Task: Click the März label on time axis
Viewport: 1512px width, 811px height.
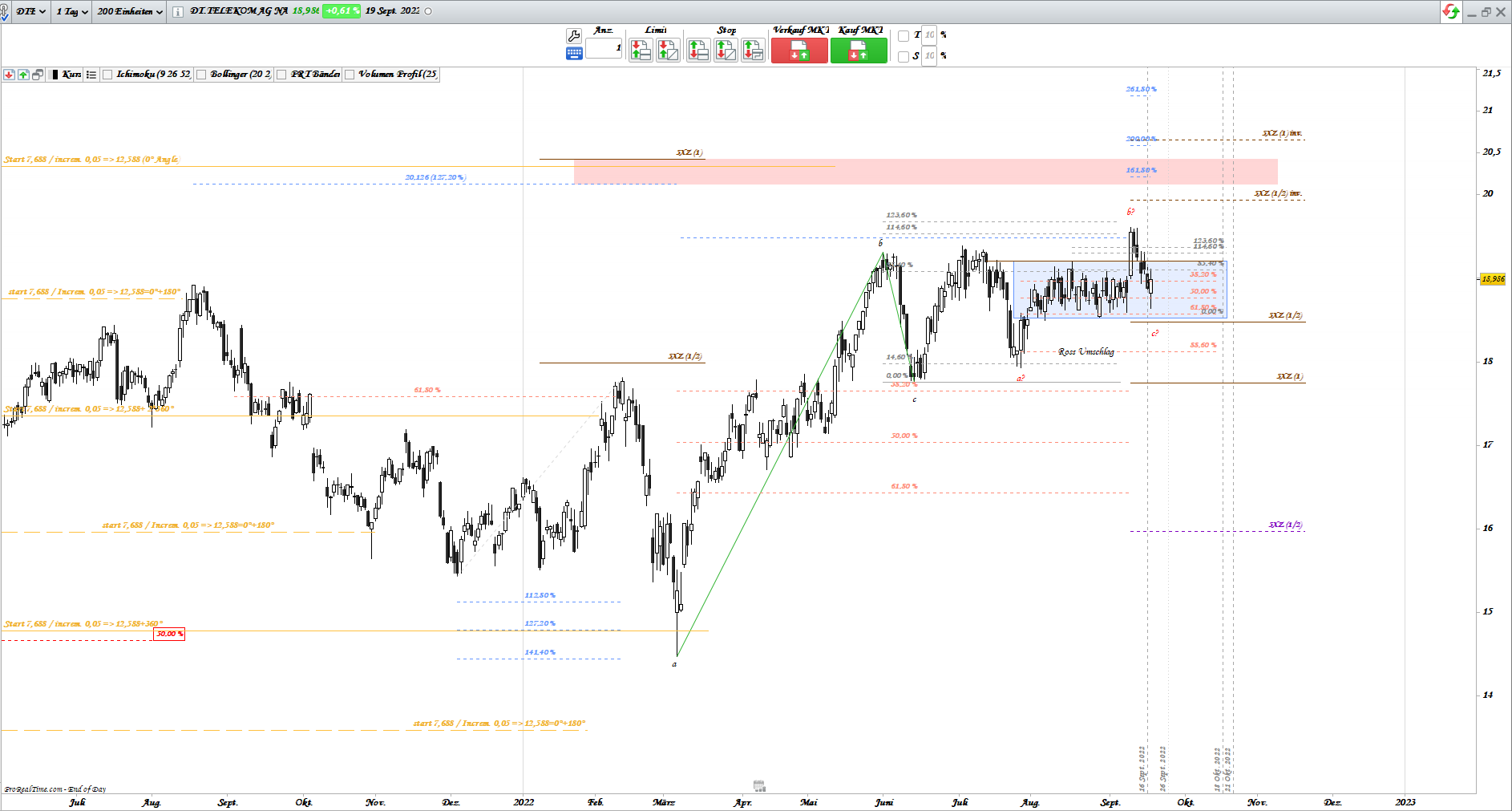Action: 663,802
